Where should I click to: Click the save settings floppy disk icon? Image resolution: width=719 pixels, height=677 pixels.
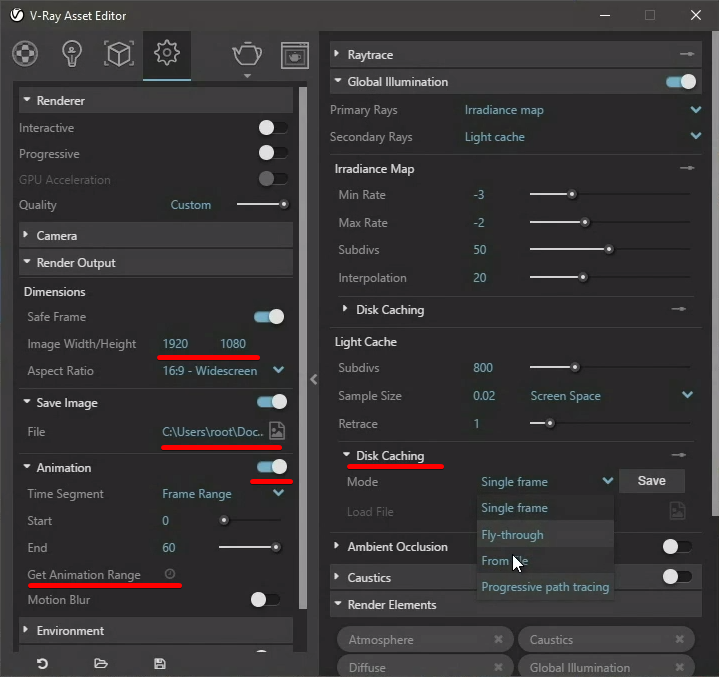point(160,663)
